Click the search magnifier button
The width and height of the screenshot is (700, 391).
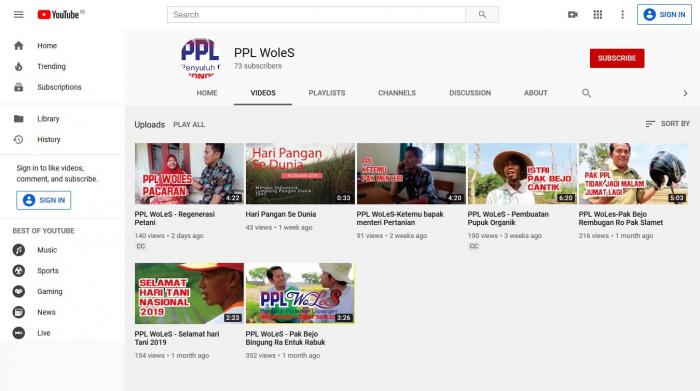point(482,15)
